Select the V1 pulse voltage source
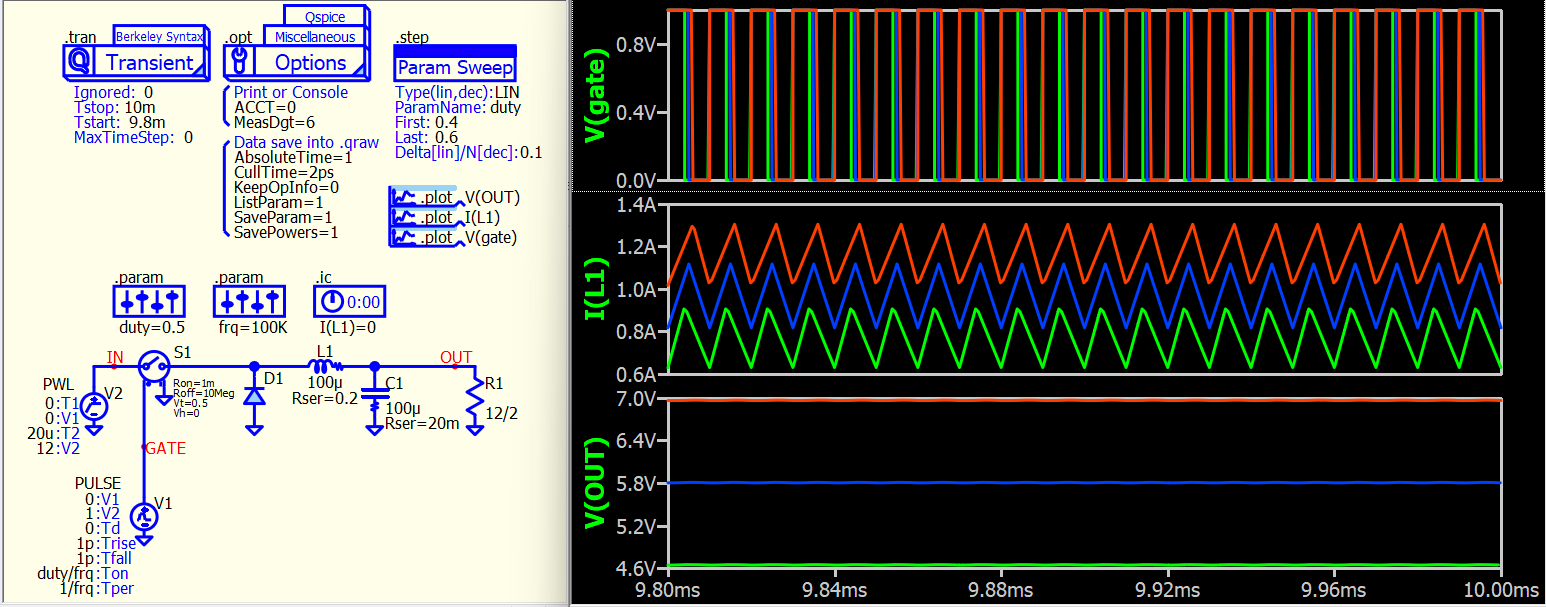Screen dimensions: 1546x607 (x=145, y=516)
